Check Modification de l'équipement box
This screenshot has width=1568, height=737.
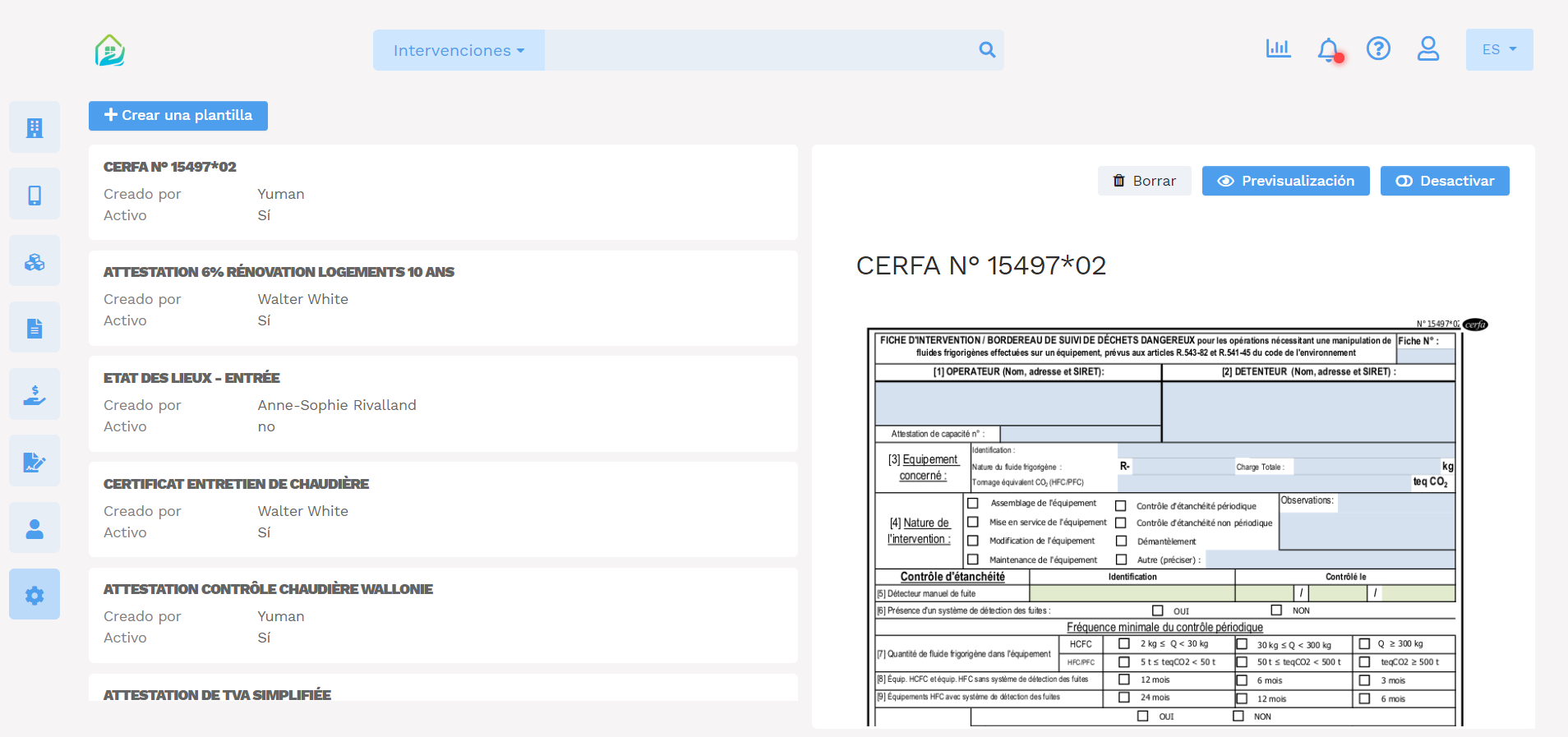[973, 541]
